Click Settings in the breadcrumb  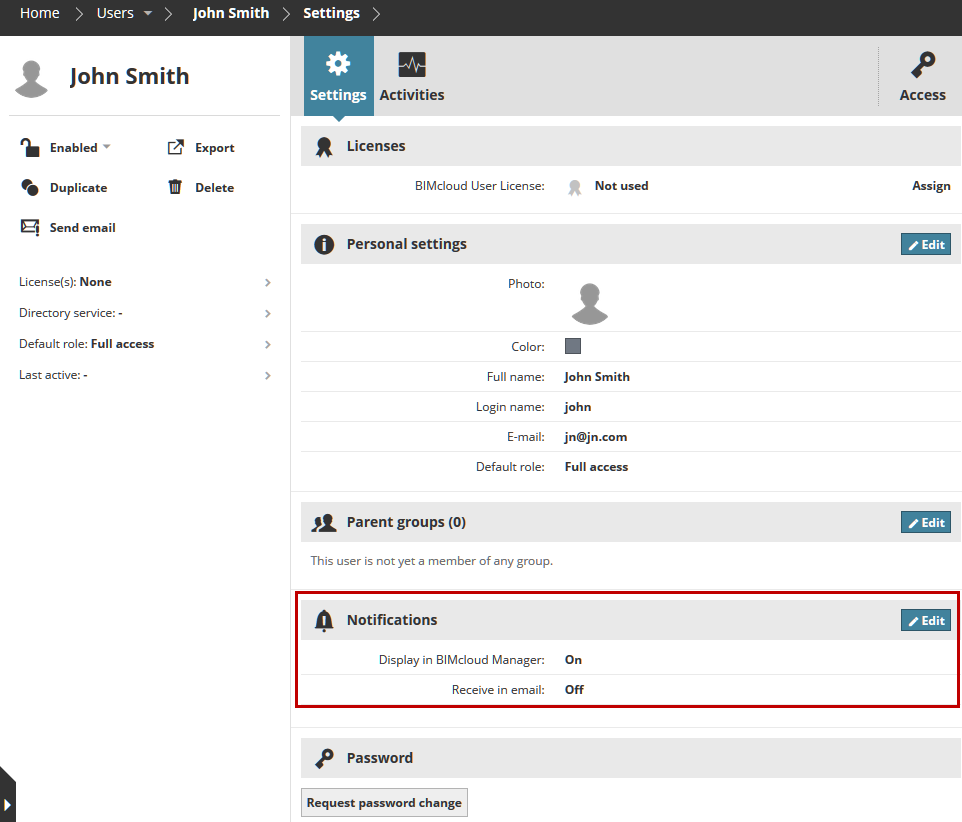(x=331, y=13)
